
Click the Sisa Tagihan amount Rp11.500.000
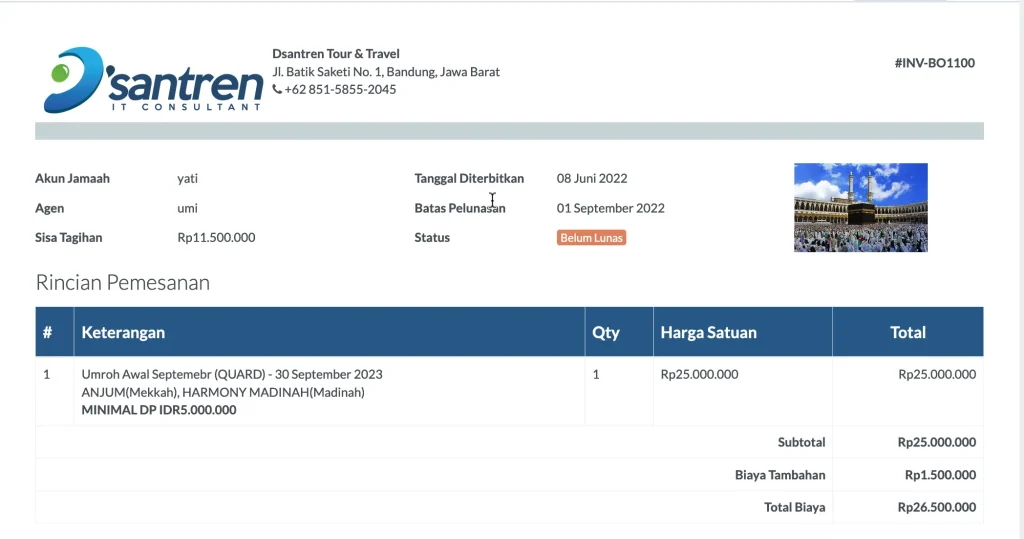coord(216,238)
